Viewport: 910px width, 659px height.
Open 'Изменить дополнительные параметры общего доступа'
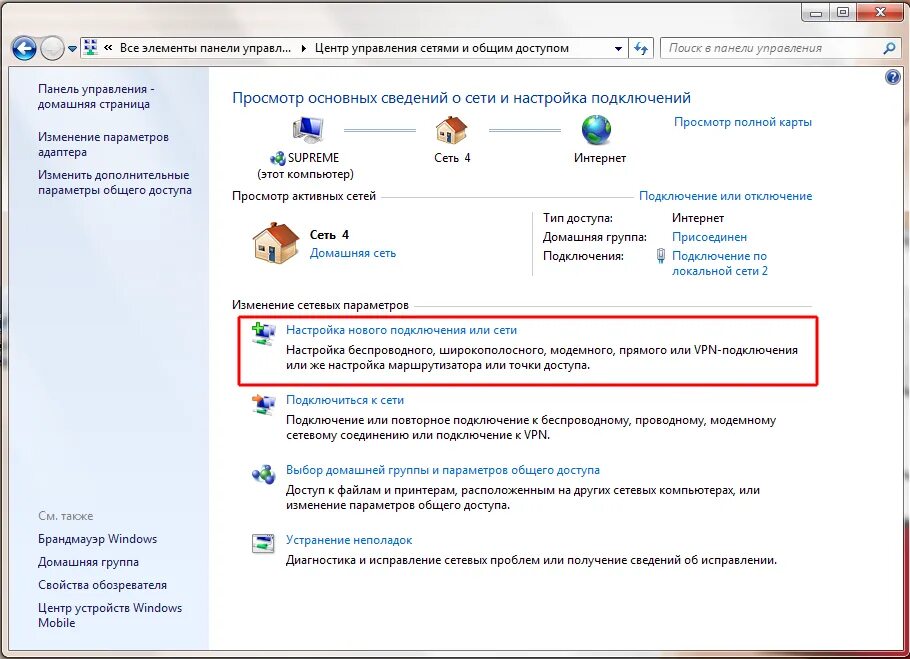click(x=115, y=182)
